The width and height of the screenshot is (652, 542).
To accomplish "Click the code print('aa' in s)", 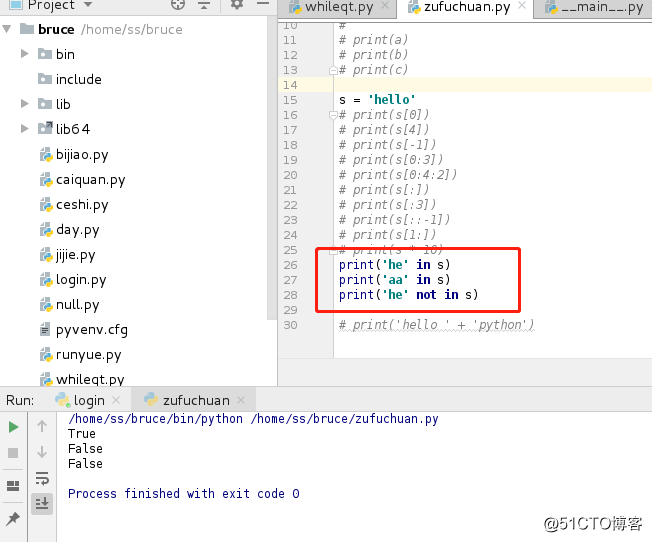I will [394, 280].
